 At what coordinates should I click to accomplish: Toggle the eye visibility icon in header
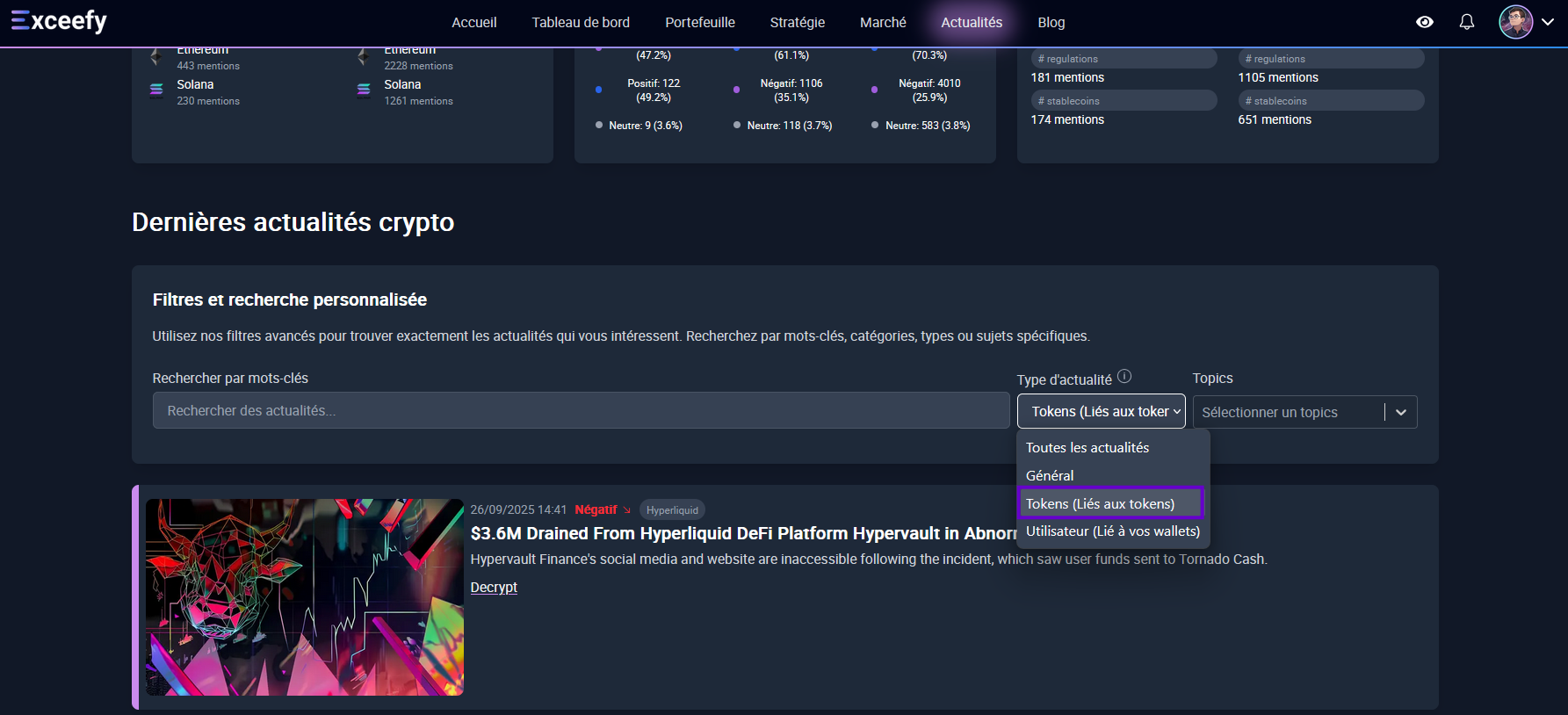pyautogui.click(x=1425, y=22)
